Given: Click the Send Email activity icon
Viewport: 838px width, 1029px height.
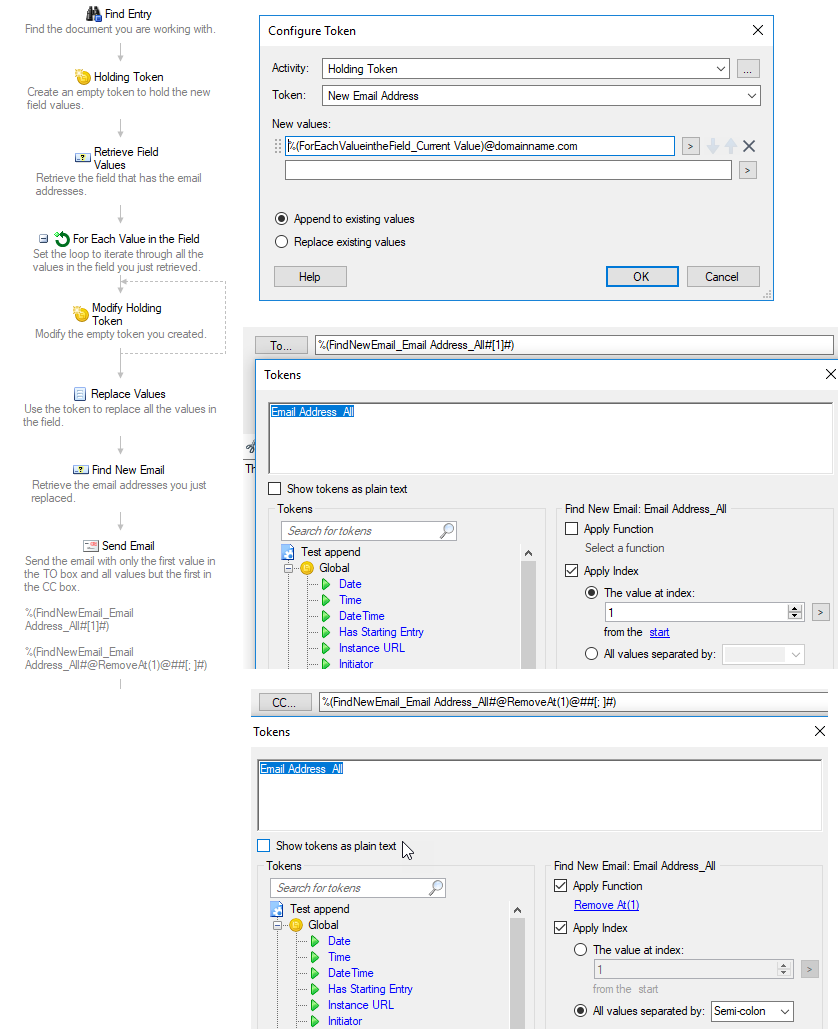Looking at the screenshot, I should point(91,546).
